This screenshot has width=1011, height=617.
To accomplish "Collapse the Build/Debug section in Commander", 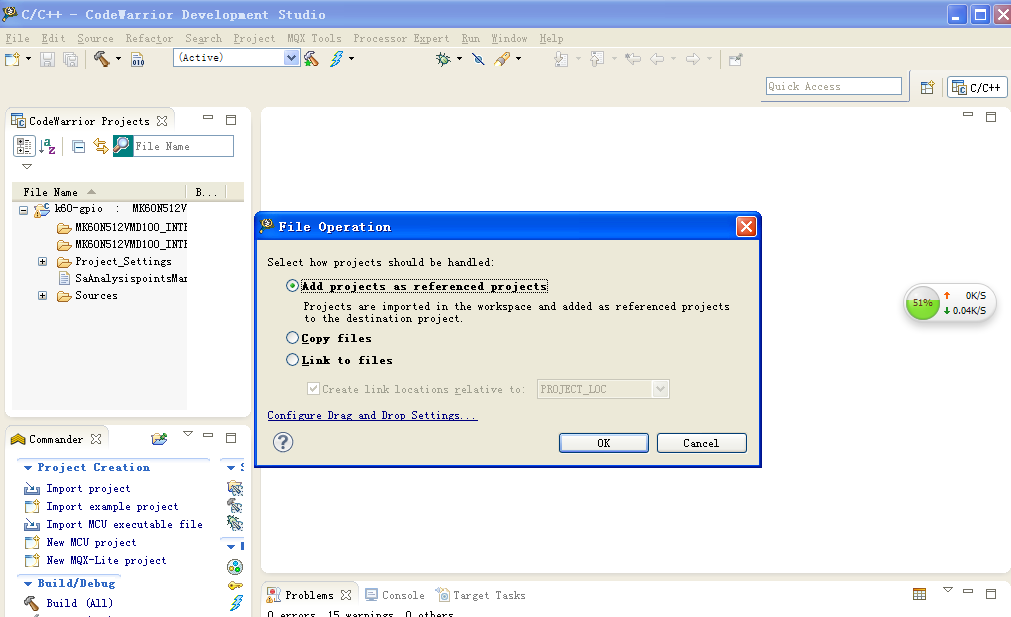I will coord(28,583).
